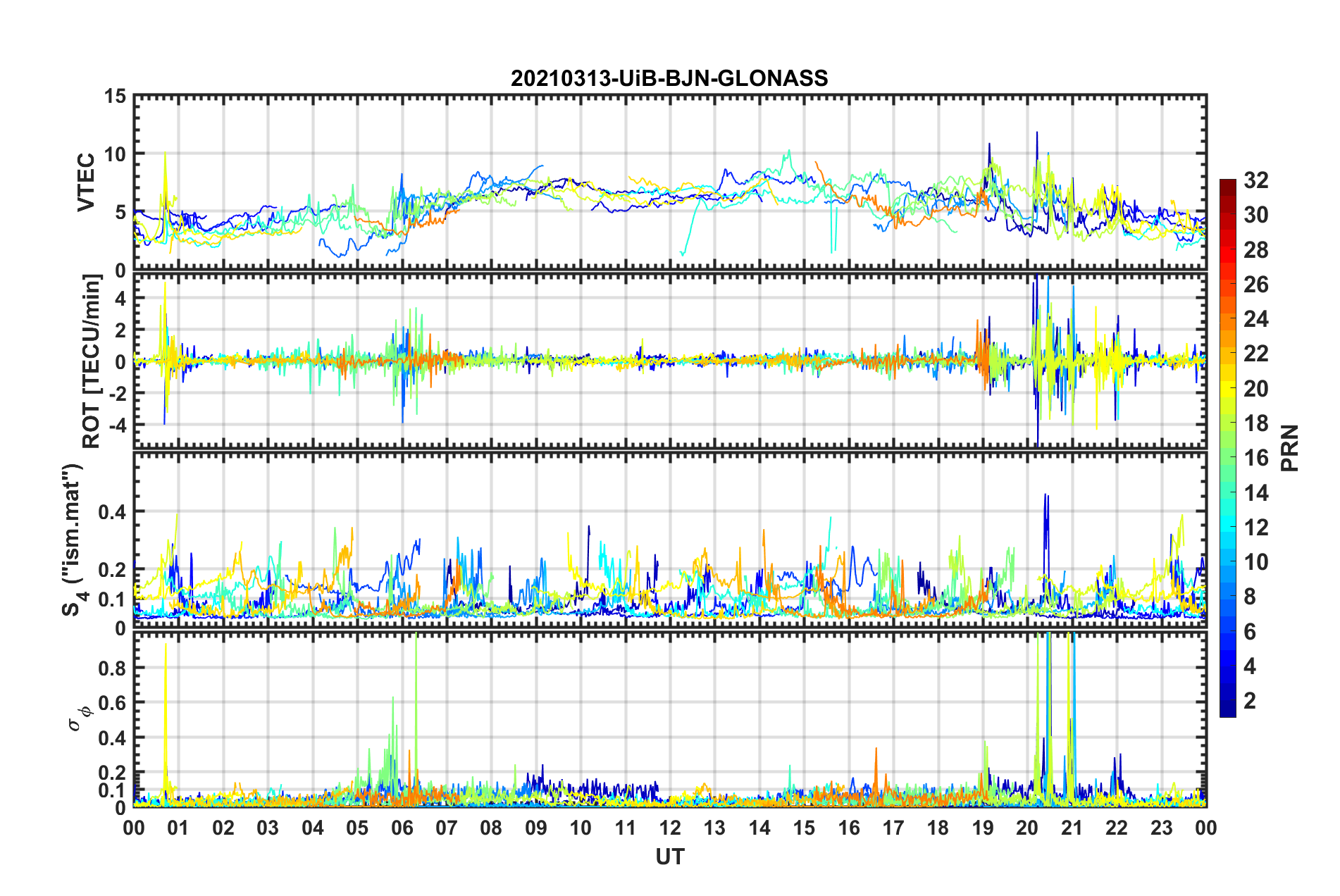The image size is (1340, 896).
Task: Click the PRN colorbar label
Action: 1289,448
